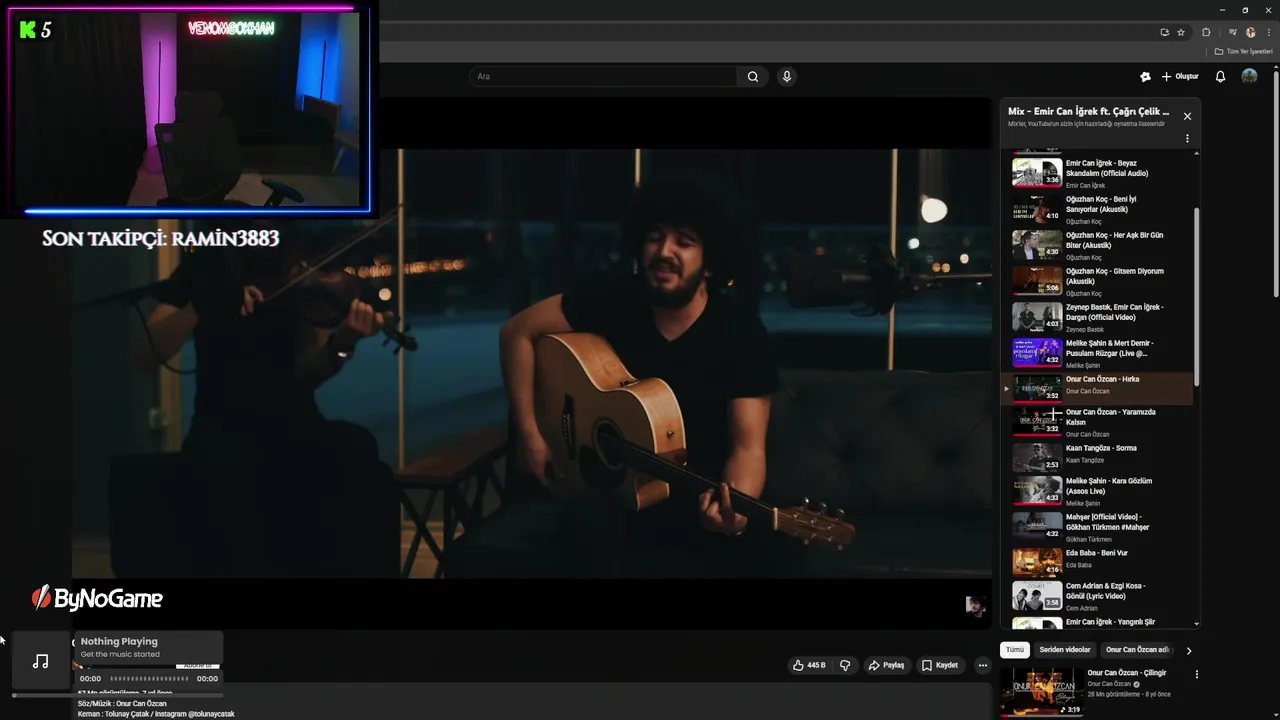Click the Oluştur create button

[1180, 76]
